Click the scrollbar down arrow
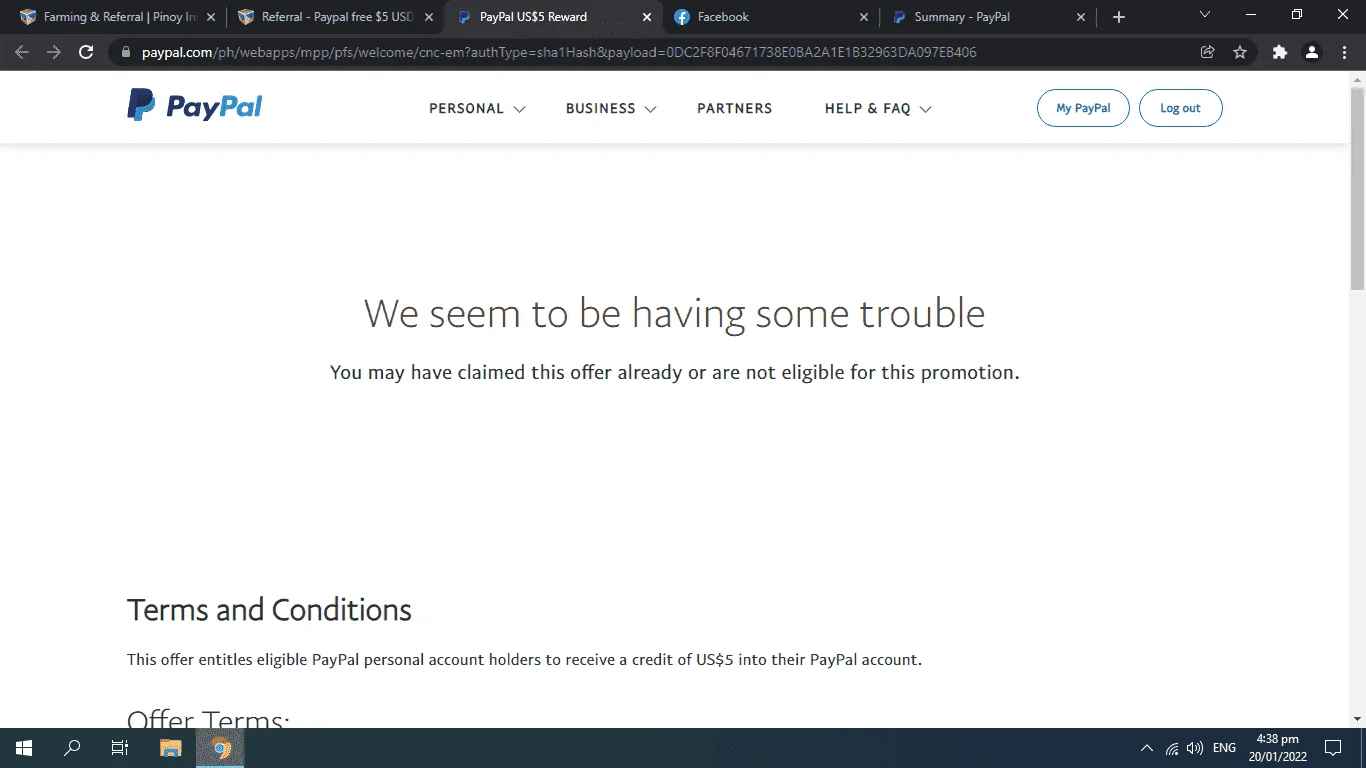The height and width of the screenshot is (768, 1366). 1357,719
